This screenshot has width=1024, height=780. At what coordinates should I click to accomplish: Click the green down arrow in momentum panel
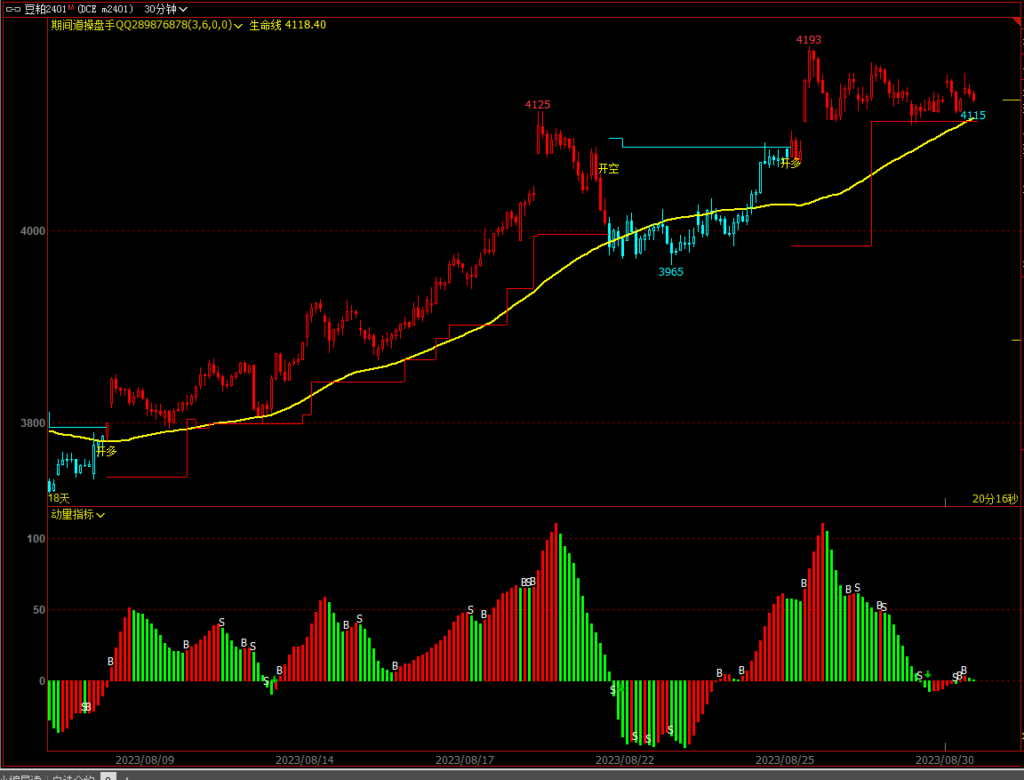coord(928,675)
